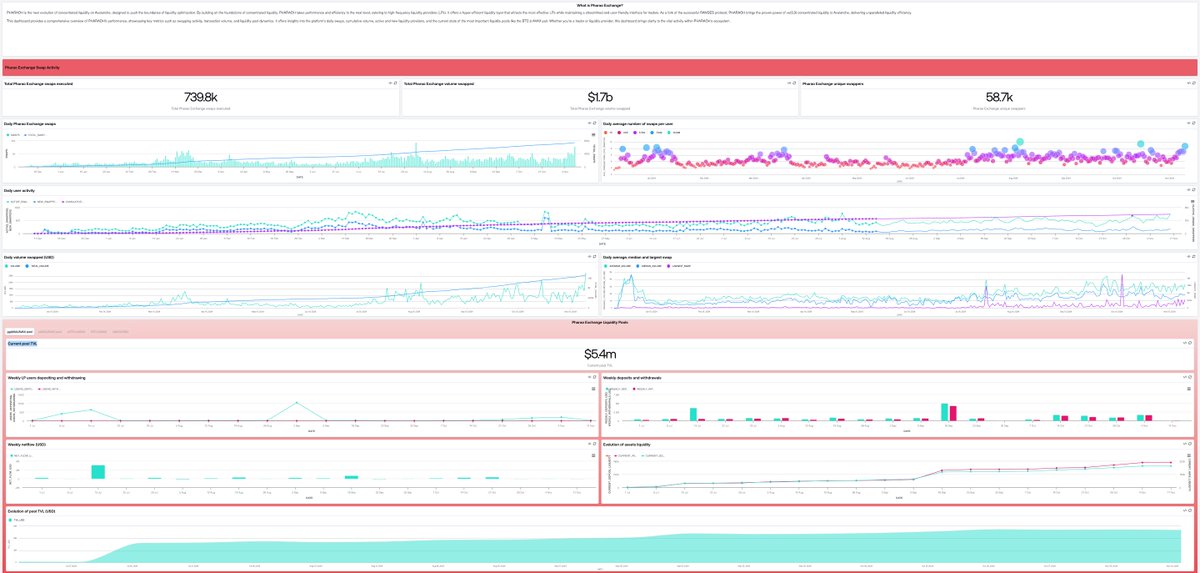The image size is (1200, 573).
Task: Open chart menu on Daily Pharaoh Exchange swaps
Action: [x=594, y=133]
